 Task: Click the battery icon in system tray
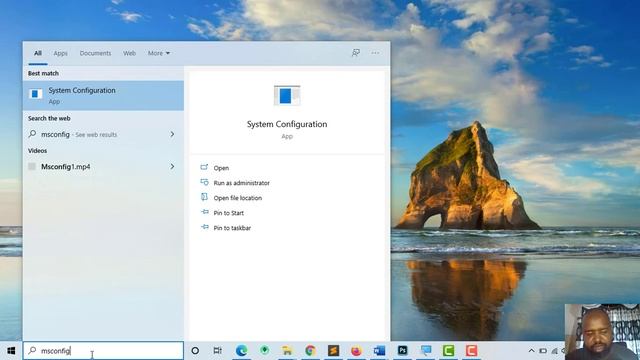click(x=543, y=351)
